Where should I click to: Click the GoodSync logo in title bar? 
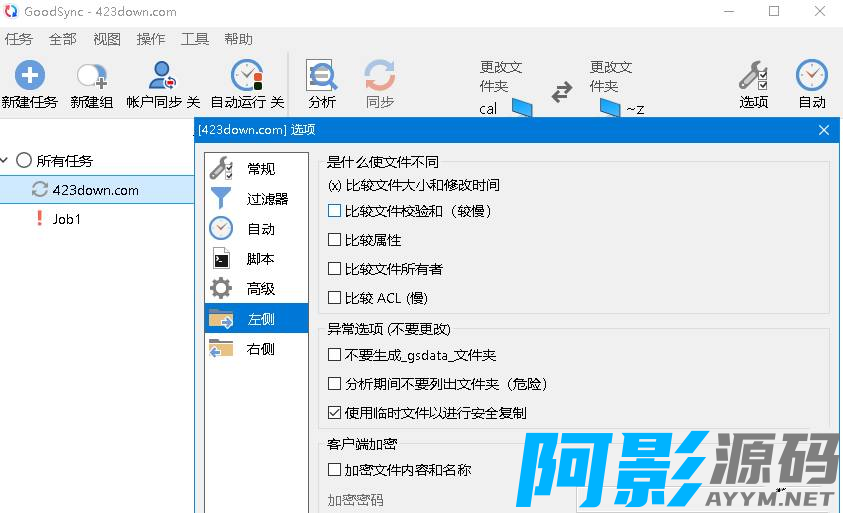(x=11, y=11)
